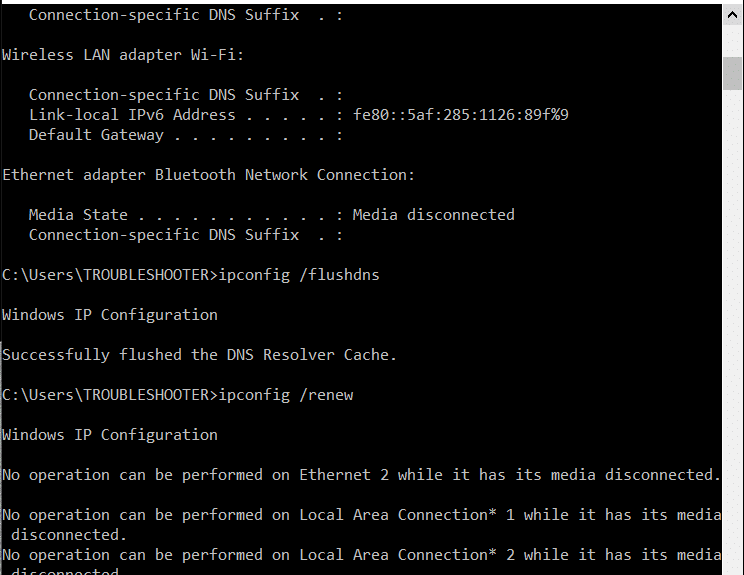Screen dimensions: 744x575
Task: Click the 'Local Area Connection* 1' message
Action: coord(361,514)
